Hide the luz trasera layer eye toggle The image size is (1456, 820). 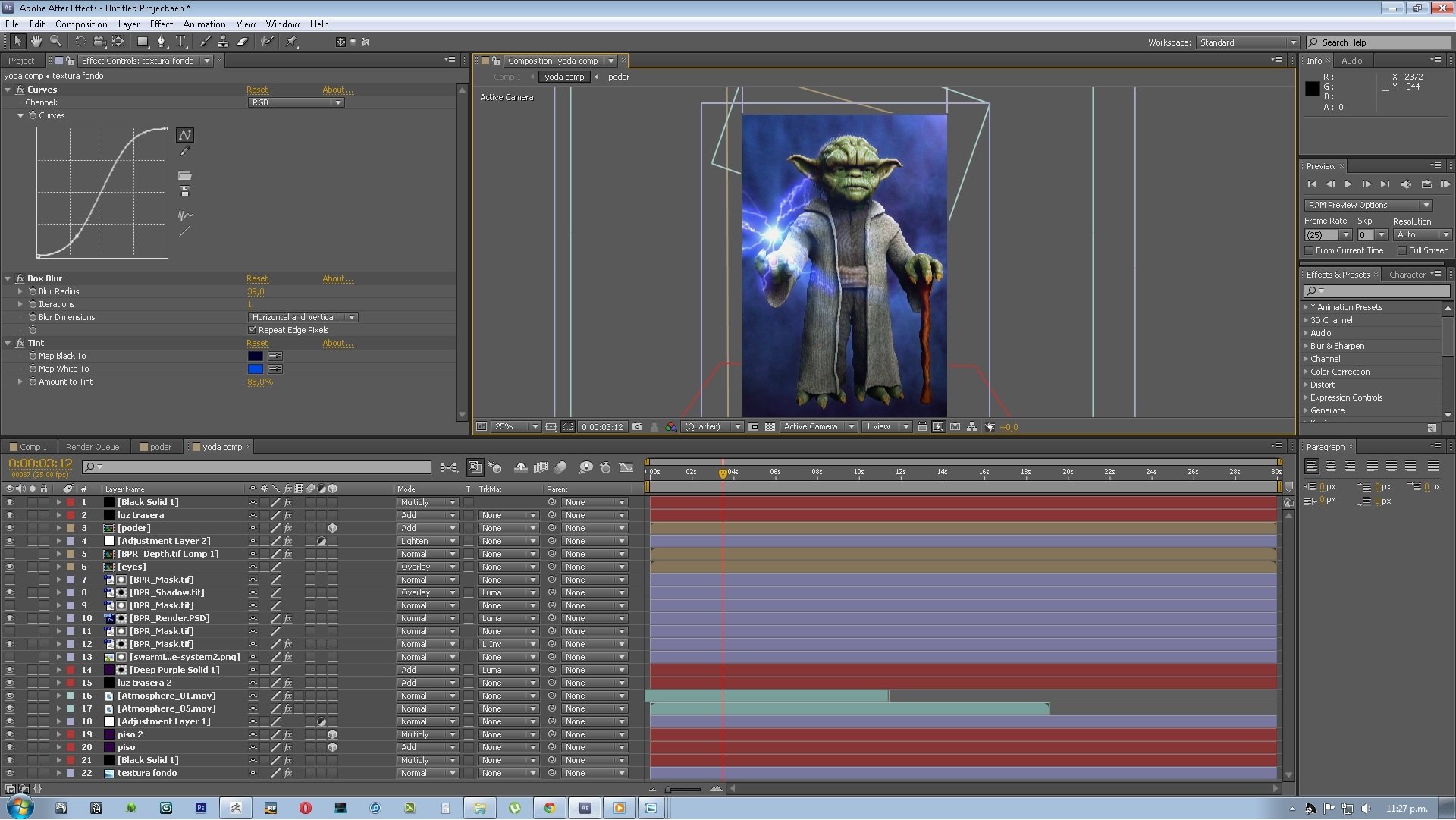tap(10, 516)
